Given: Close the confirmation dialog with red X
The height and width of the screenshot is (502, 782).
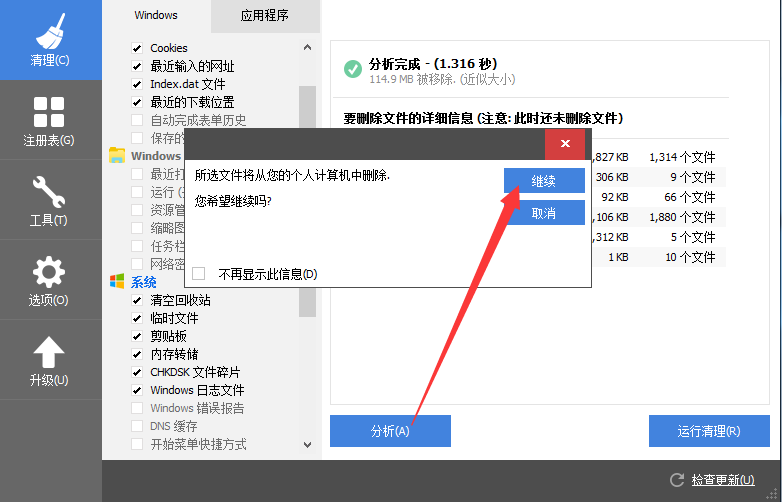Looking at the screenshot, I should click(565, 144).
